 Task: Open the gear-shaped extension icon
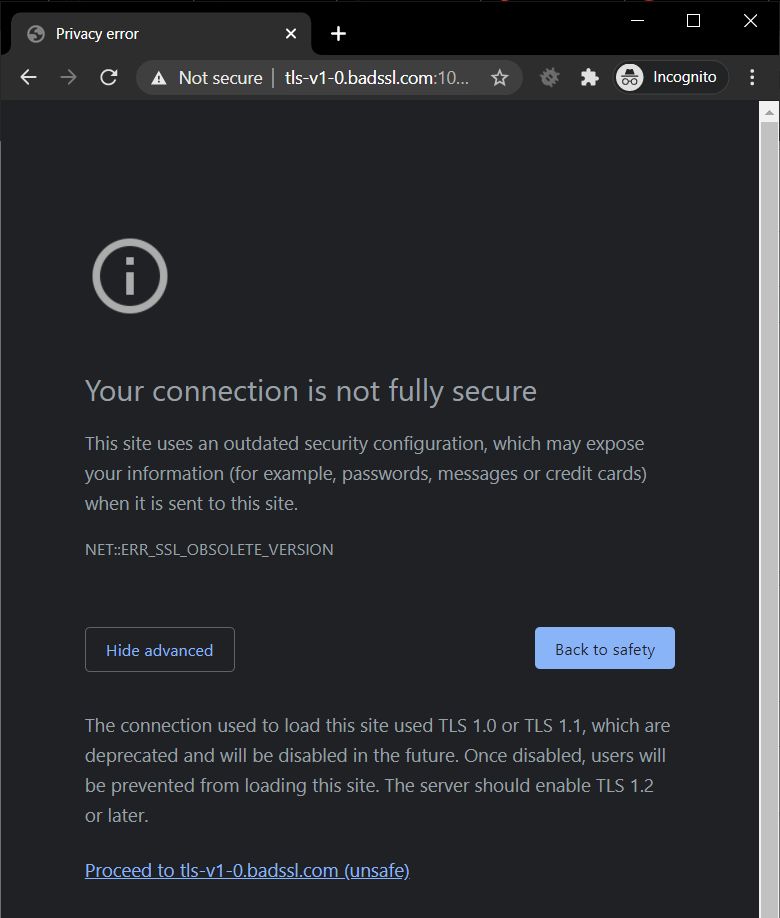tap(549, 77)
